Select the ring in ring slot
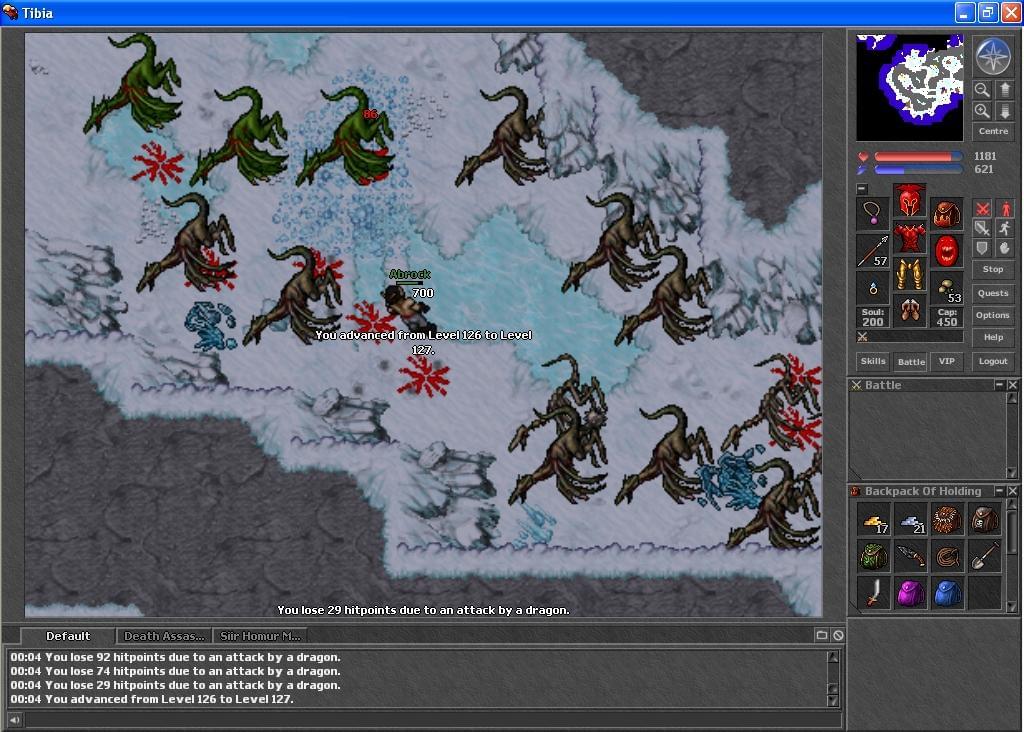The height and width of the screenshot is (732, 1024). point(873,288)
